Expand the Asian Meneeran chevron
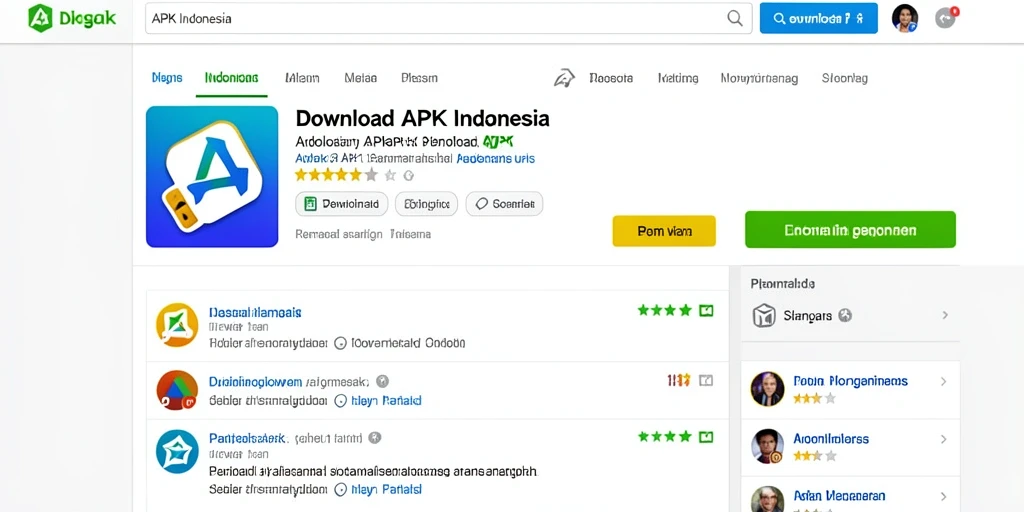The width and height of the screenshot is (1024, 512). [x=944, y=497]
